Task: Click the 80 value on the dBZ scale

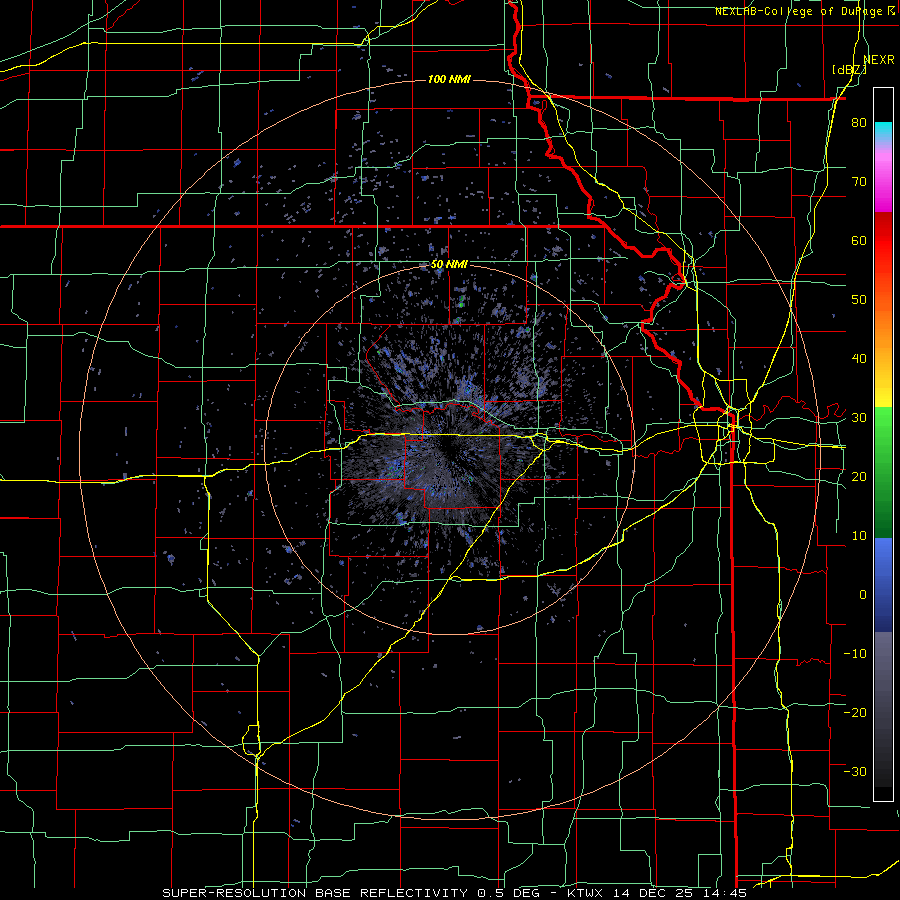Action: [x=859, y=123]
